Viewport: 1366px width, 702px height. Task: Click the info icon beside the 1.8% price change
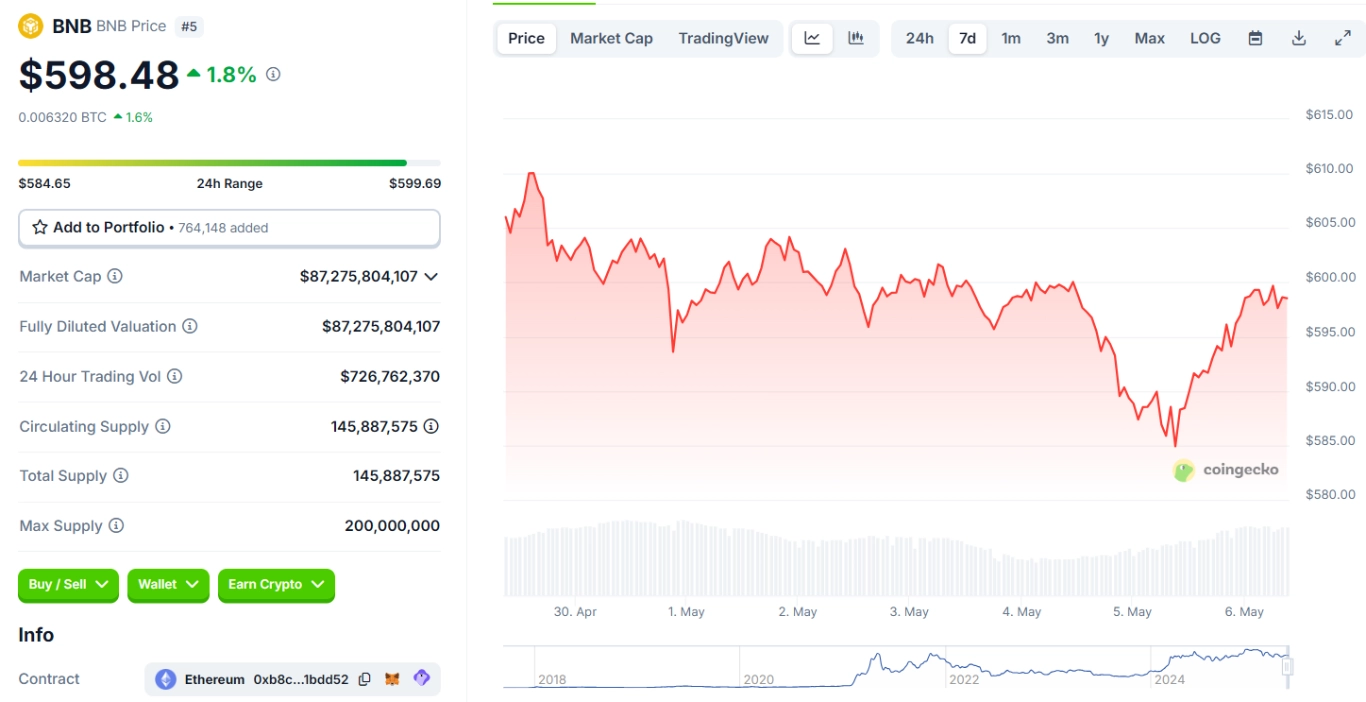pyautogui.click(x=273, y=74)
